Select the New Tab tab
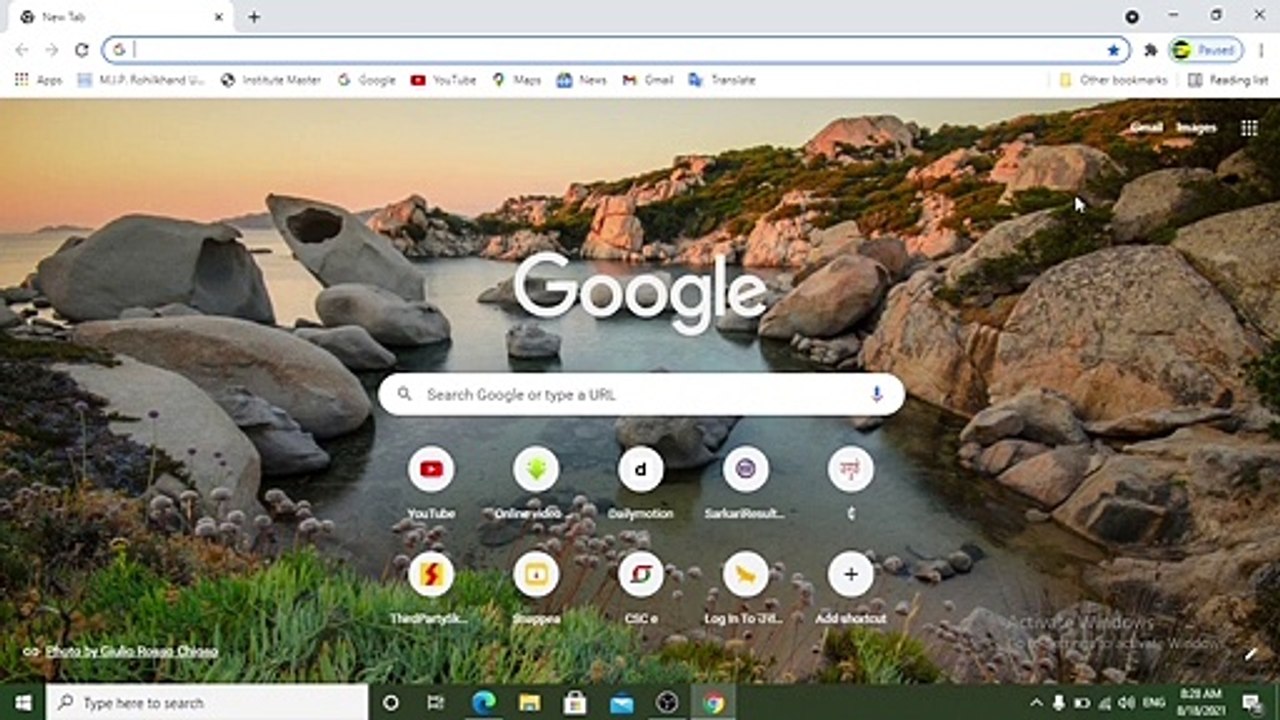 coord(120,17)
